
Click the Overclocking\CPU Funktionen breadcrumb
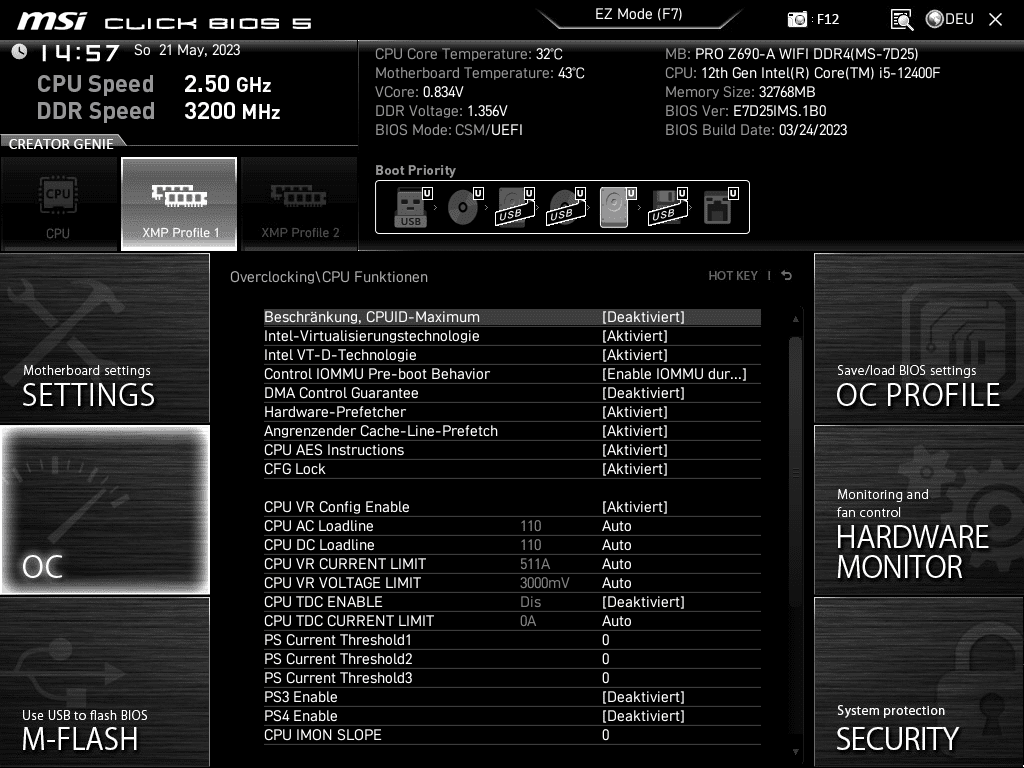pyautogui.click(x=329, y=277)
